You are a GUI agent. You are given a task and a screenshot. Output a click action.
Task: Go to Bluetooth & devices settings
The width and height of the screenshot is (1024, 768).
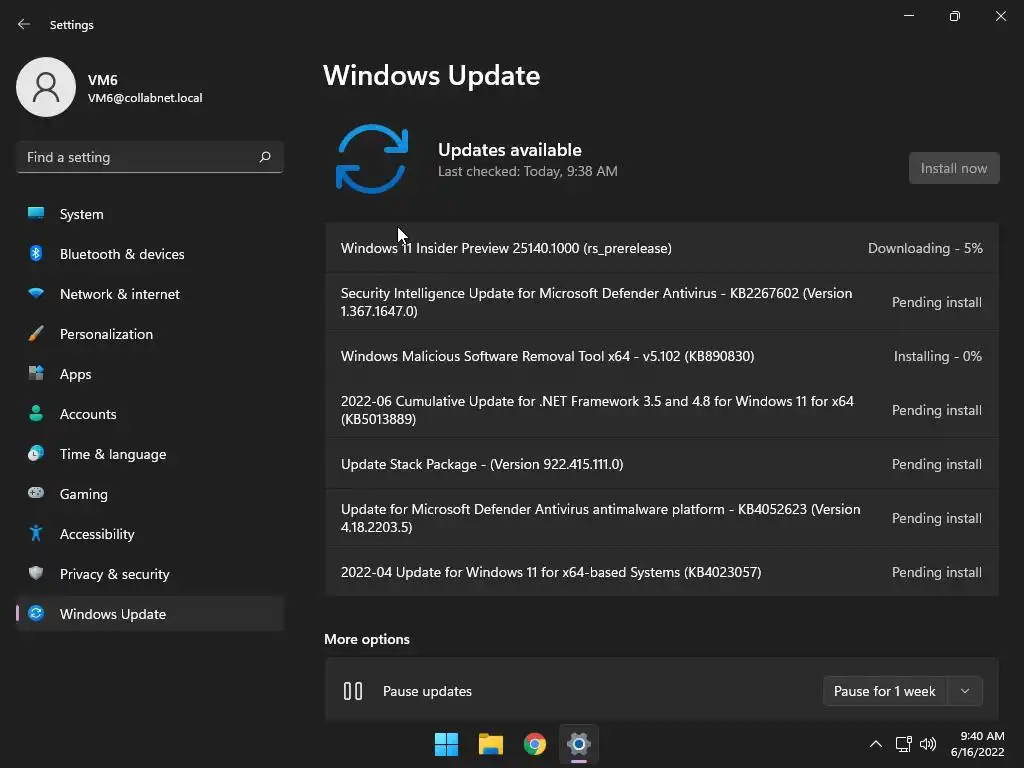pyautogui.click(x=122, y=254)
